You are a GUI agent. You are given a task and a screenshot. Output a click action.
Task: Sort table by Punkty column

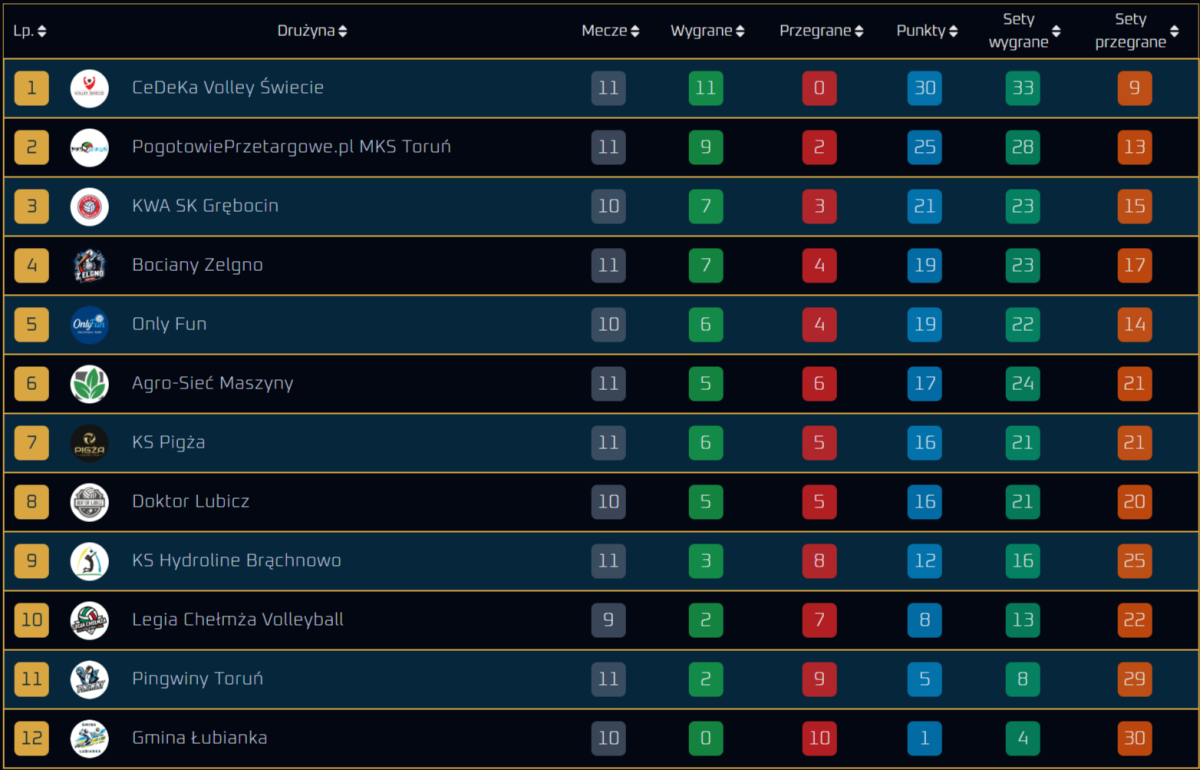pos(927,31)
